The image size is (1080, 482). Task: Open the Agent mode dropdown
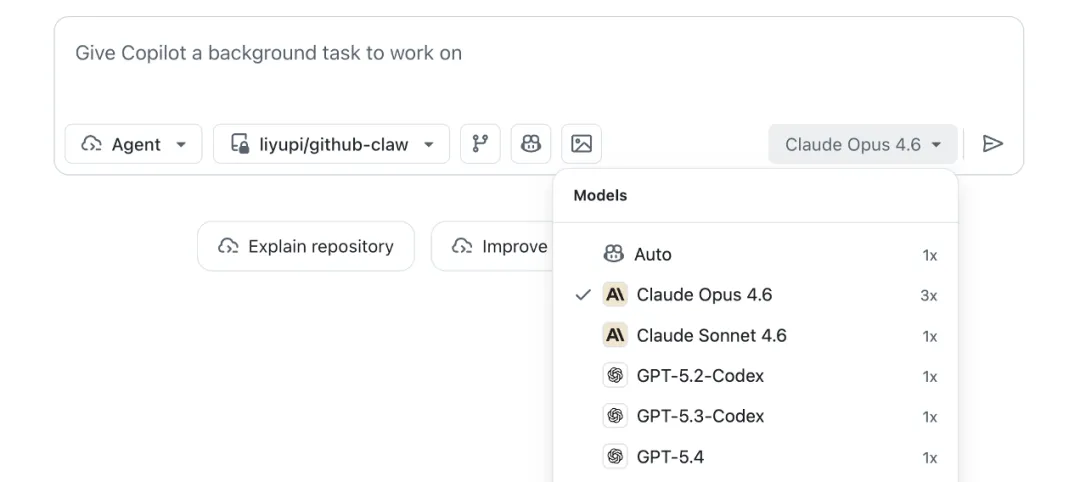(134, 144)
